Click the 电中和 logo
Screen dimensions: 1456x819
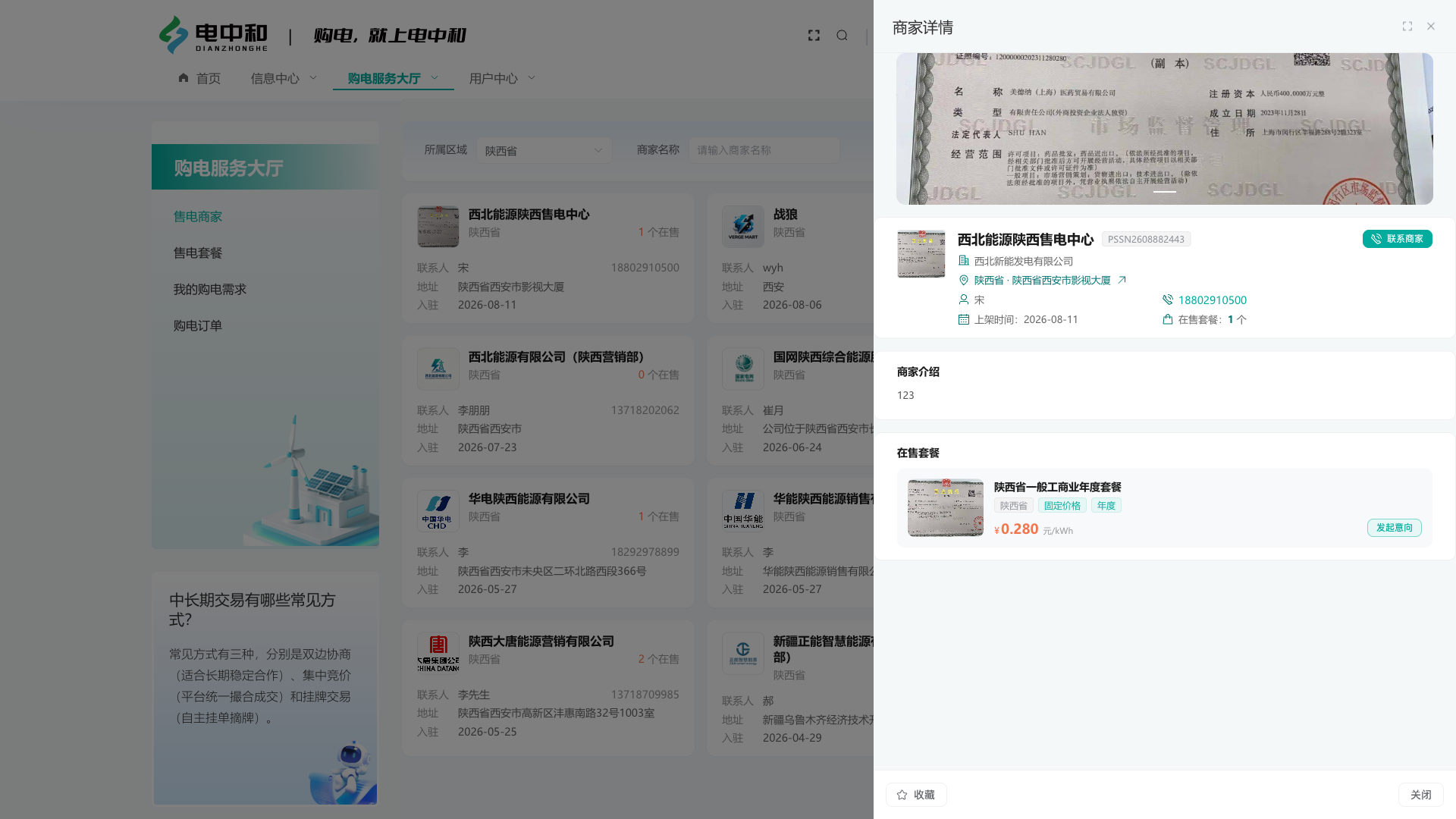point(213,36)
